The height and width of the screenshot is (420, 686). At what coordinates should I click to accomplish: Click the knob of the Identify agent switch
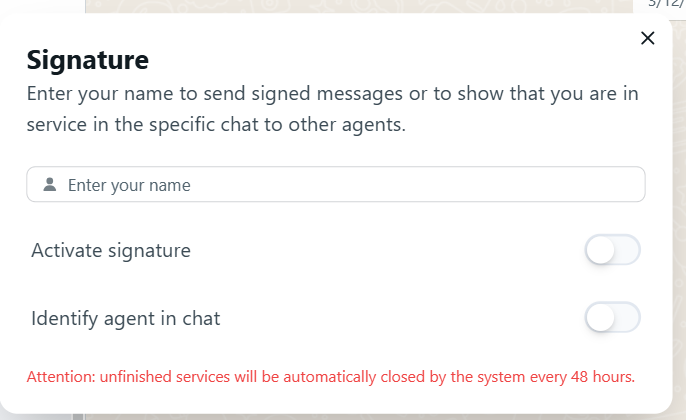pos(600,319)
